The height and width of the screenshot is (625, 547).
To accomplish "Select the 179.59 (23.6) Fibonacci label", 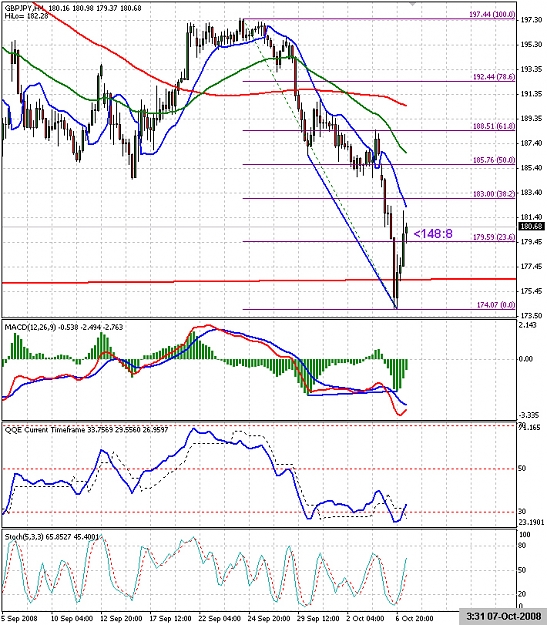I will 494,237.
